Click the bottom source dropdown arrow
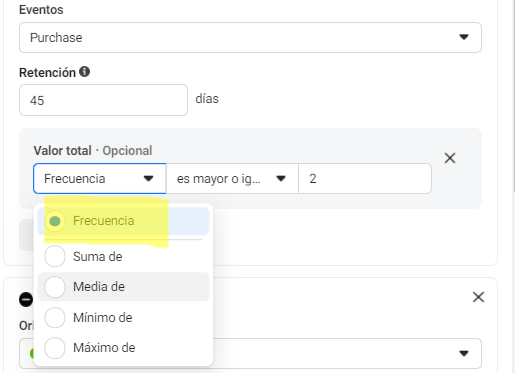 (464, 353)
